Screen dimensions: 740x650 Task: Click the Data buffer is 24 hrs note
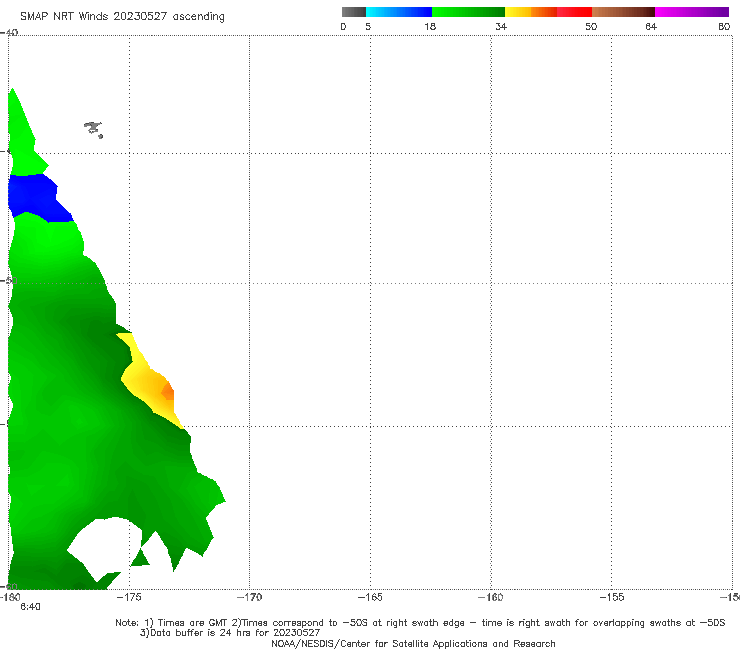tap(230, 633)
